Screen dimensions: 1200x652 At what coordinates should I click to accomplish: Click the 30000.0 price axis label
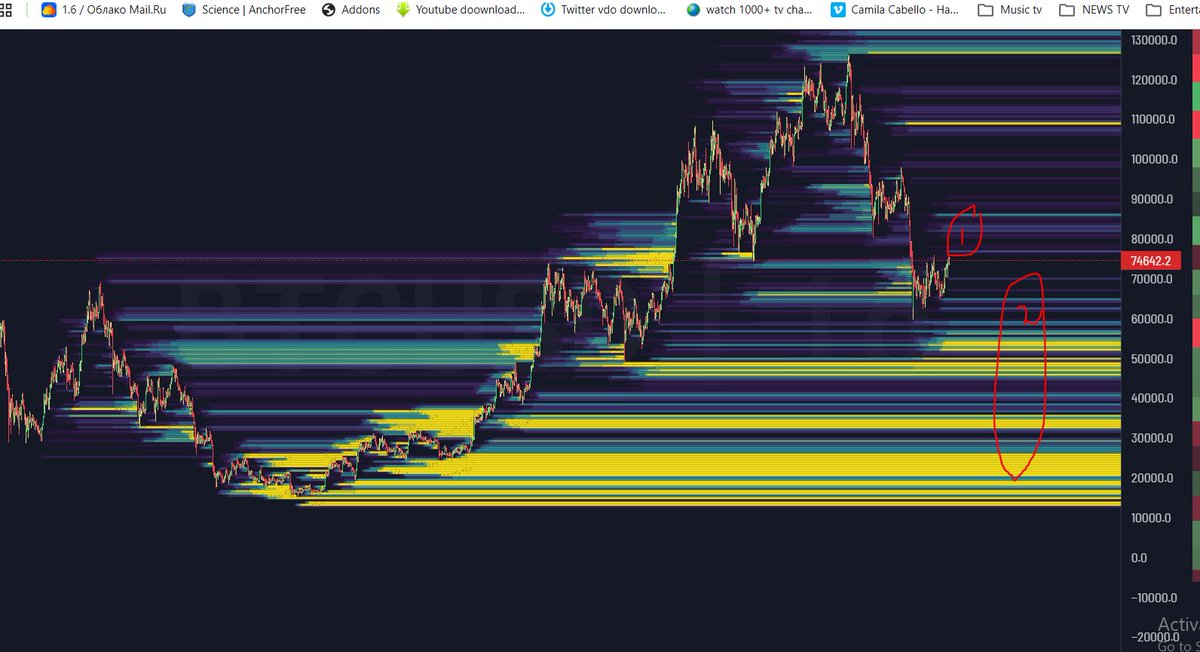point(1154,438)
